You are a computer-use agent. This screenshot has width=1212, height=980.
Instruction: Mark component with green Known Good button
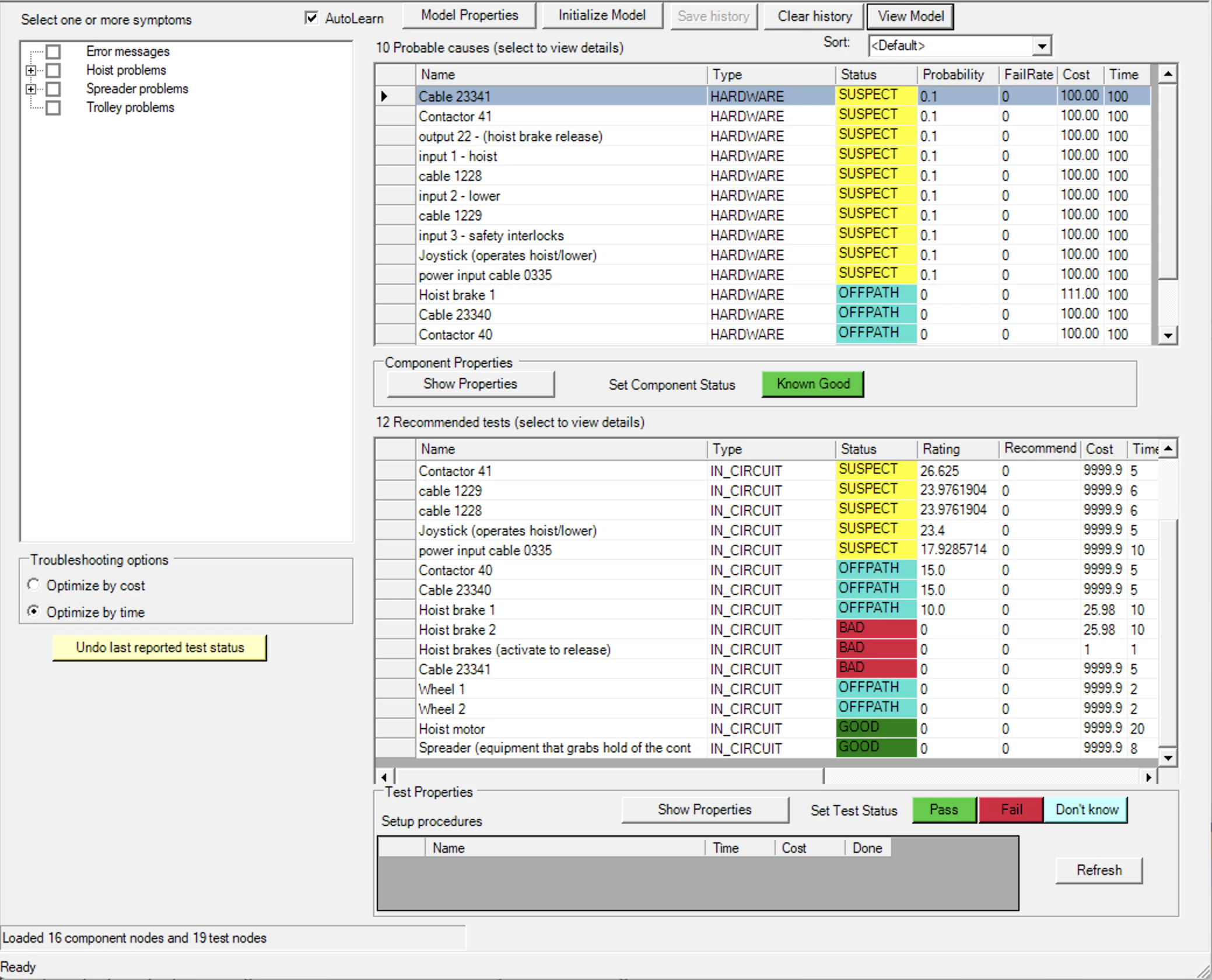(x=812, y=384)
